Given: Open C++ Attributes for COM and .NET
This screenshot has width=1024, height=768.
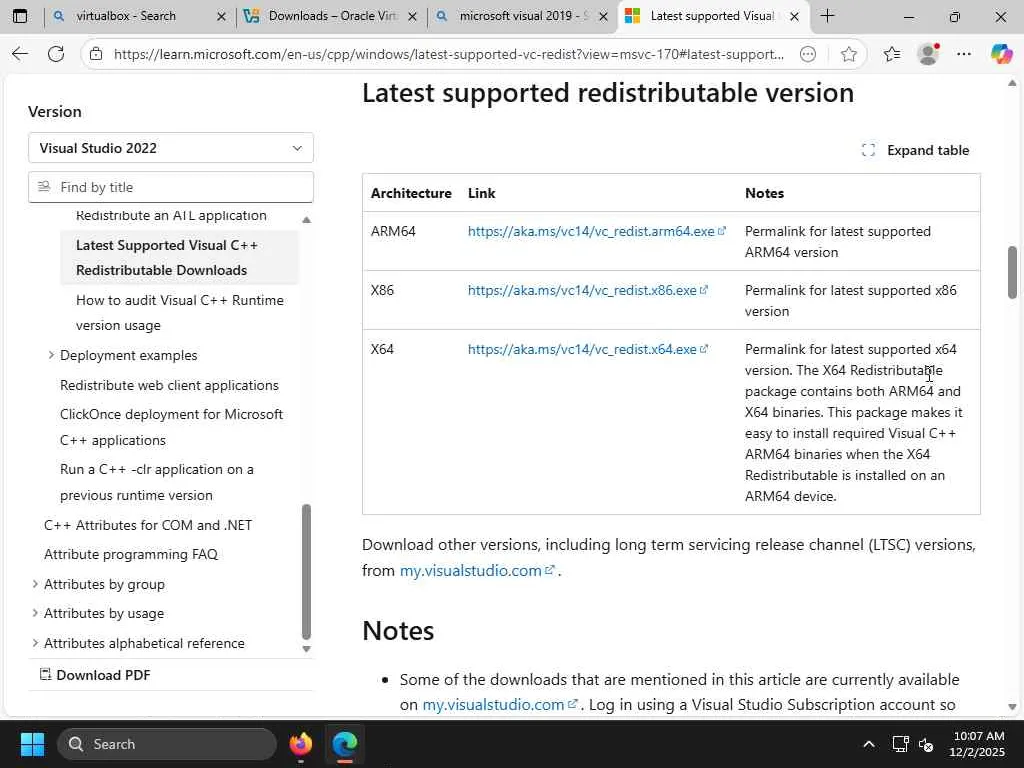Looking at the screenshot, I should click(148, 525).
